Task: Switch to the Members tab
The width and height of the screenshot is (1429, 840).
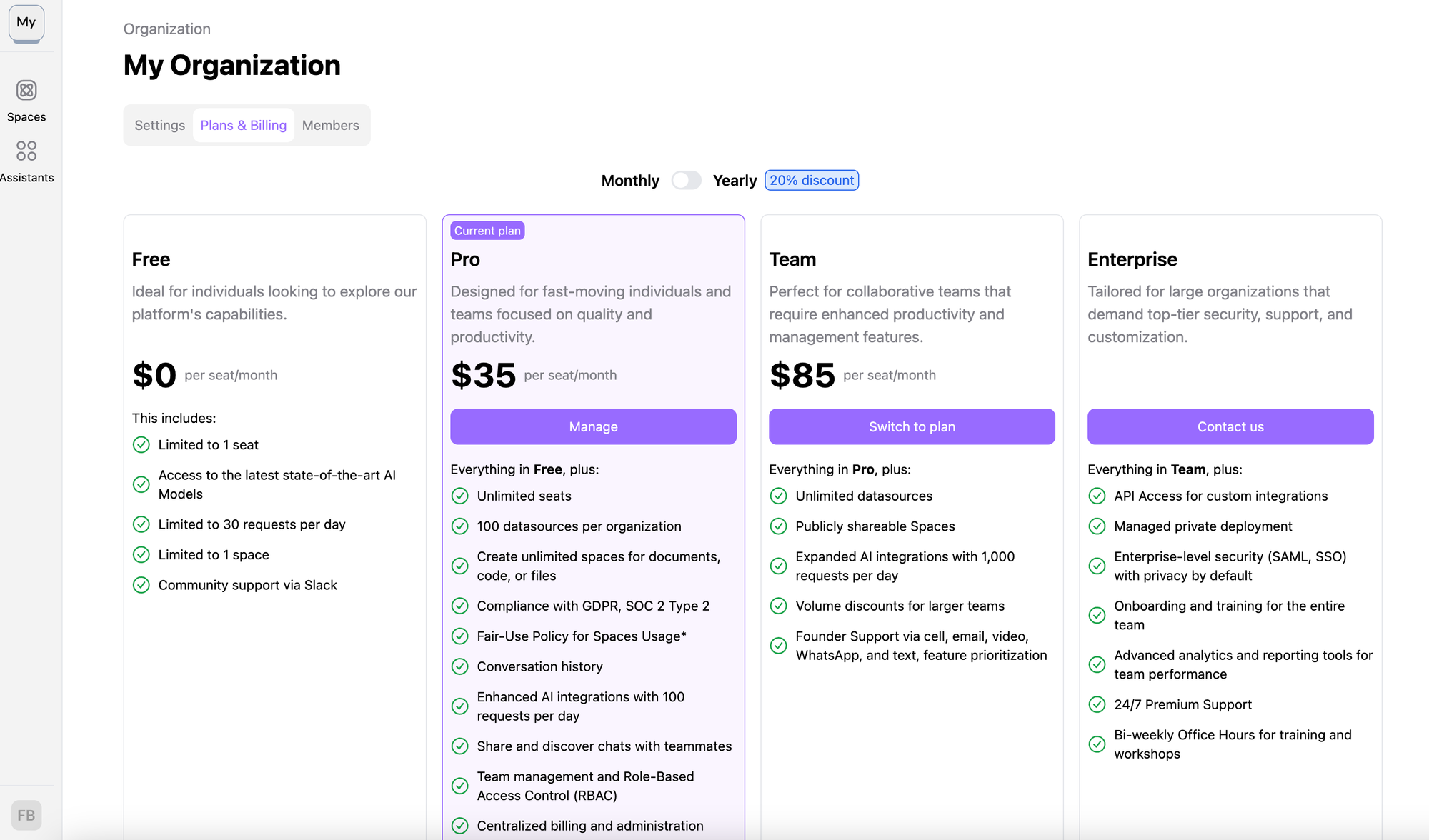Action: [330, 126]
